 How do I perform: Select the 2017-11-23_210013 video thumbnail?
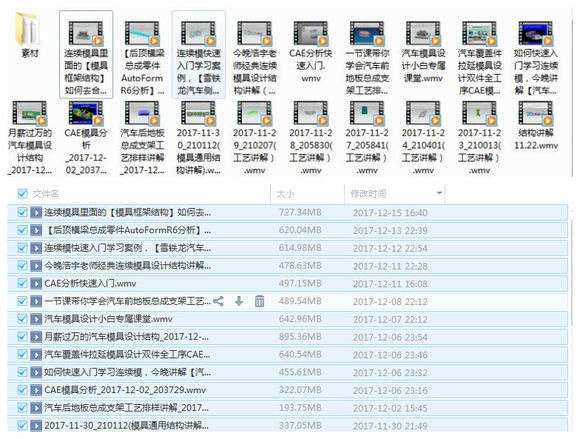(x=479, y=113)
